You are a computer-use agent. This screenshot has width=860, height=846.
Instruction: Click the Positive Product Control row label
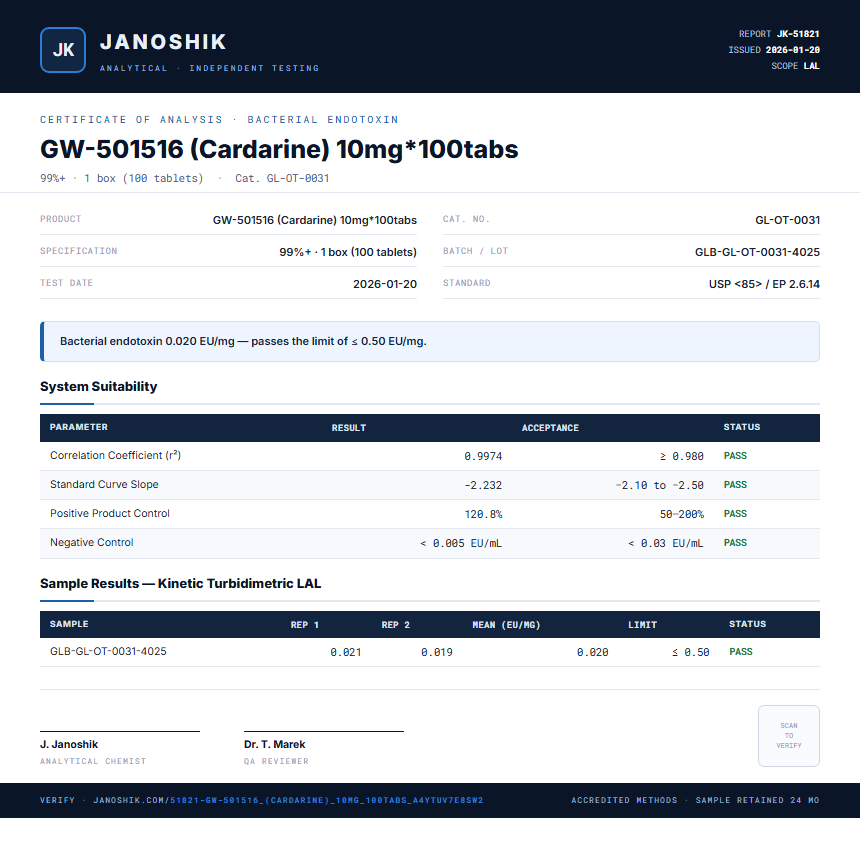click(110, 514)
